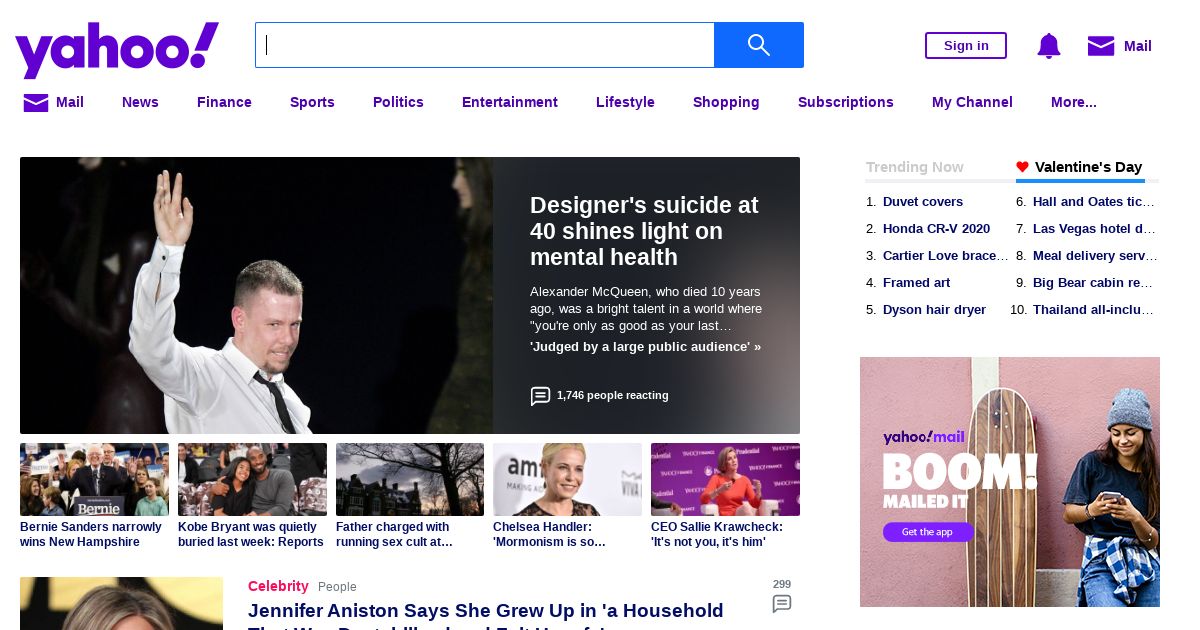Click the Get the app ad button
1200x630 pixels.
[928, 532]
